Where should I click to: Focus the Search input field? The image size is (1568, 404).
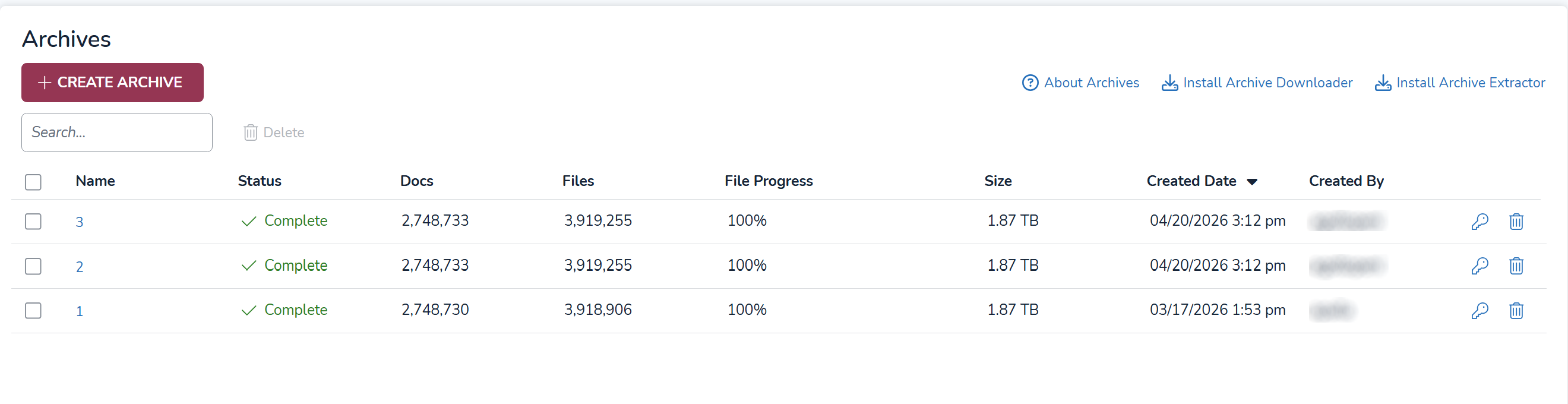pyautogui.click(x=117, y=132)
